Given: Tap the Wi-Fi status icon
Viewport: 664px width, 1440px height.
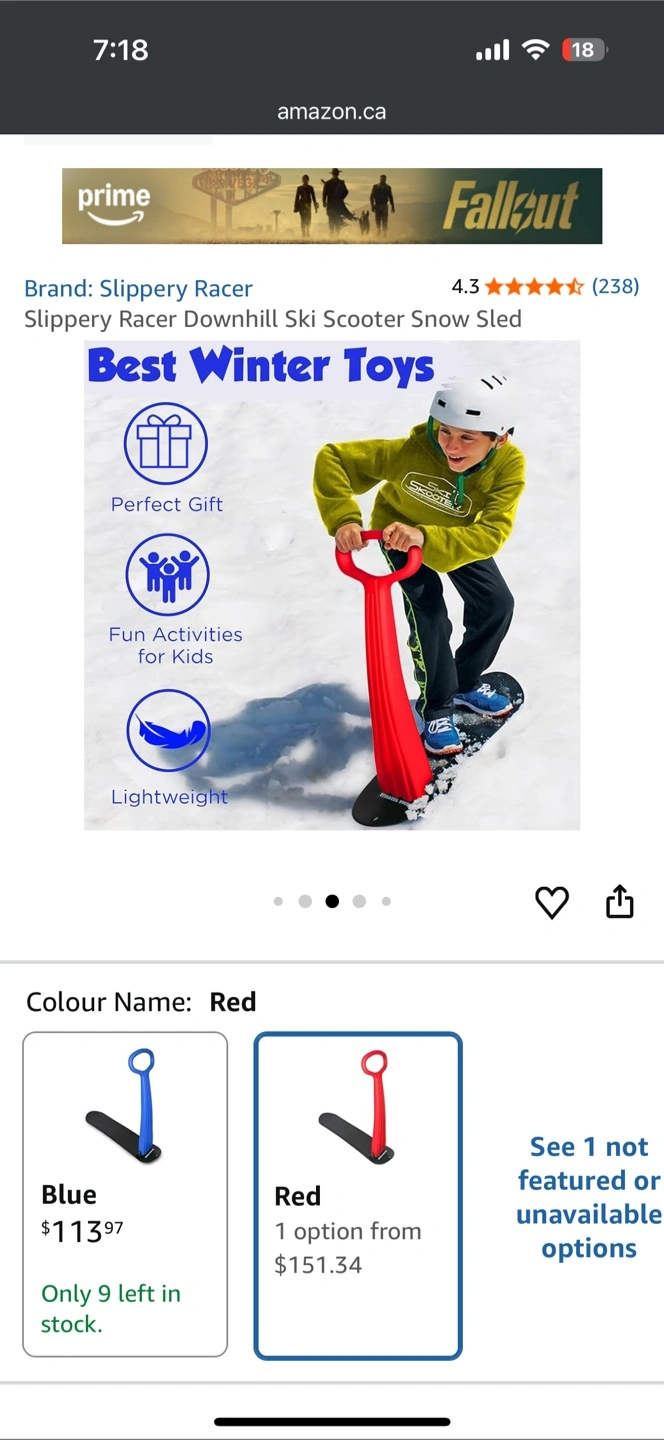Looking at the screenshot, I should tap(537, 49).
